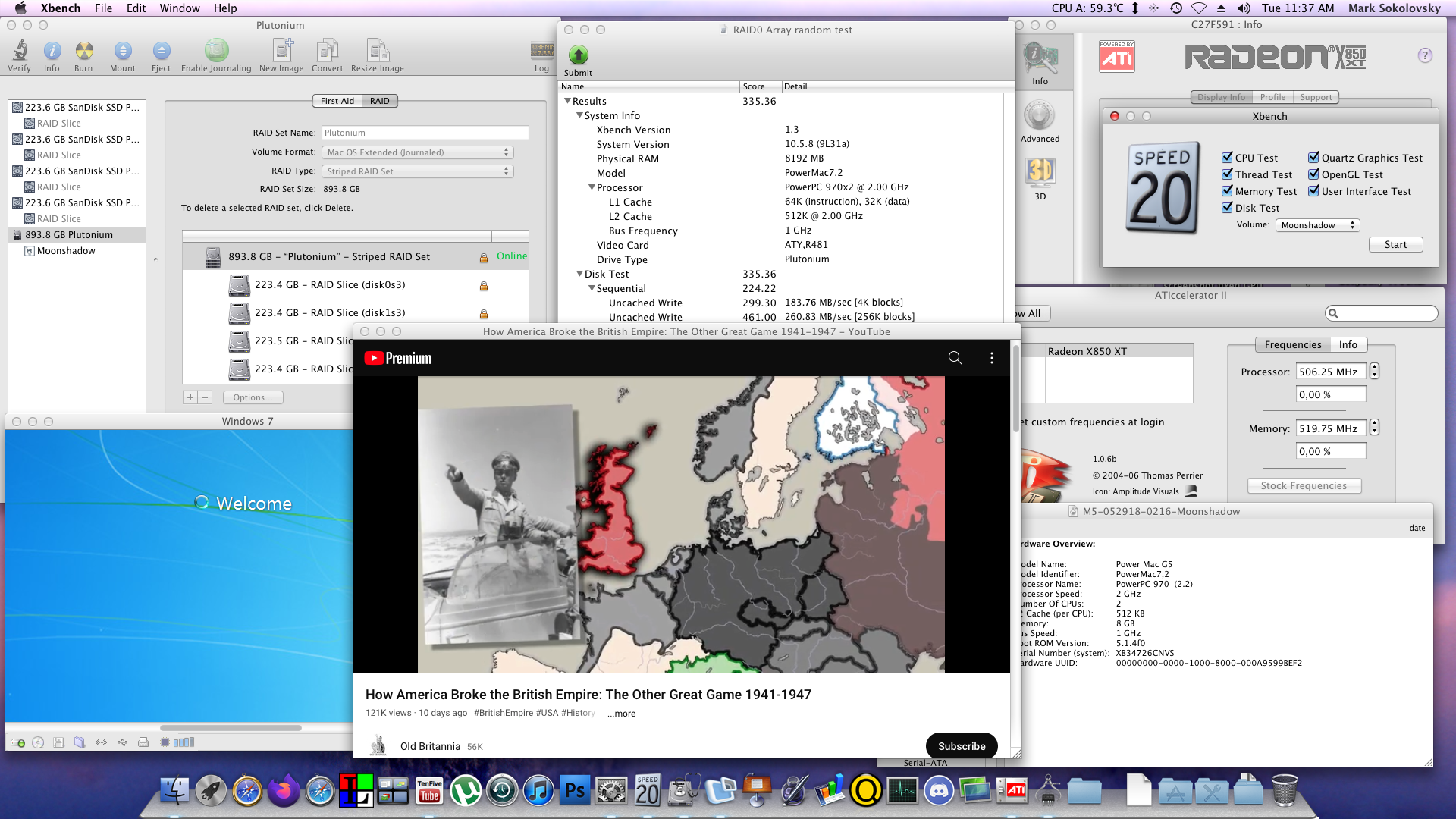Image resolution: width=1456 pixels, height=819 pixels.
Task: Open Info in the Disk Utility toolbar
Action: click(52, 51)
